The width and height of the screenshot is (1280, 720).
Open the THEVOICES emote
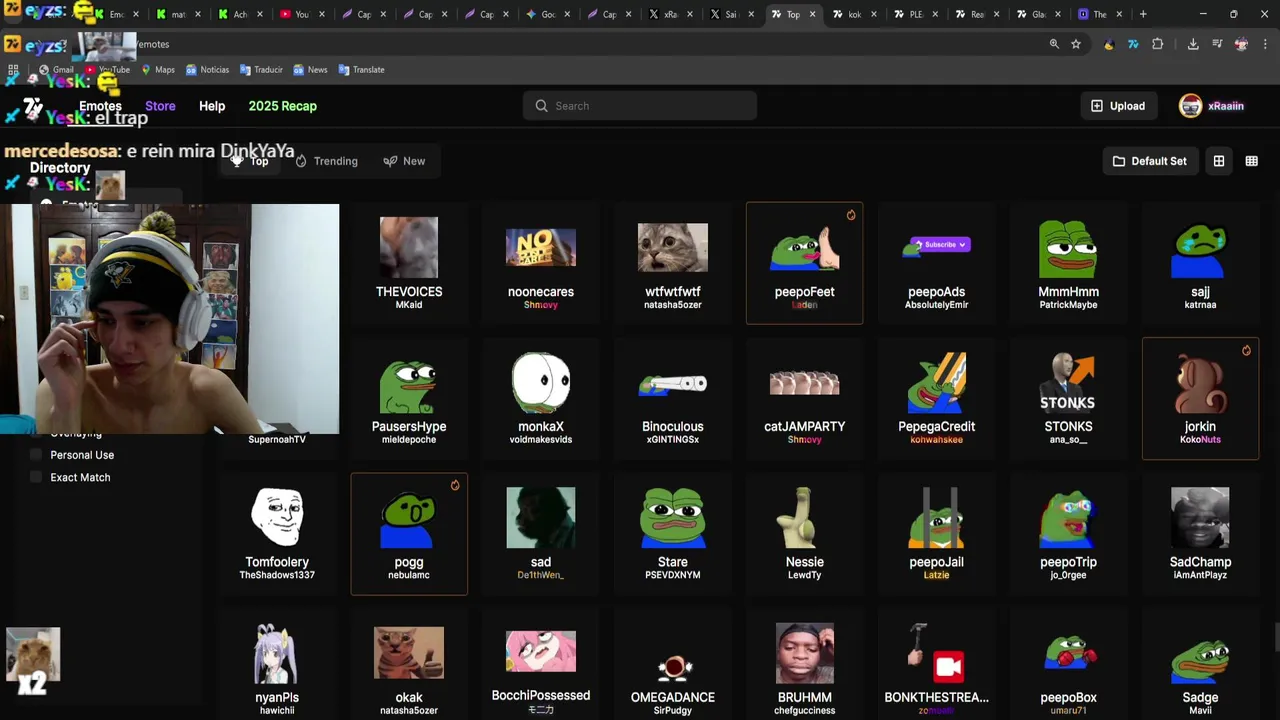[x=409, y=263]
